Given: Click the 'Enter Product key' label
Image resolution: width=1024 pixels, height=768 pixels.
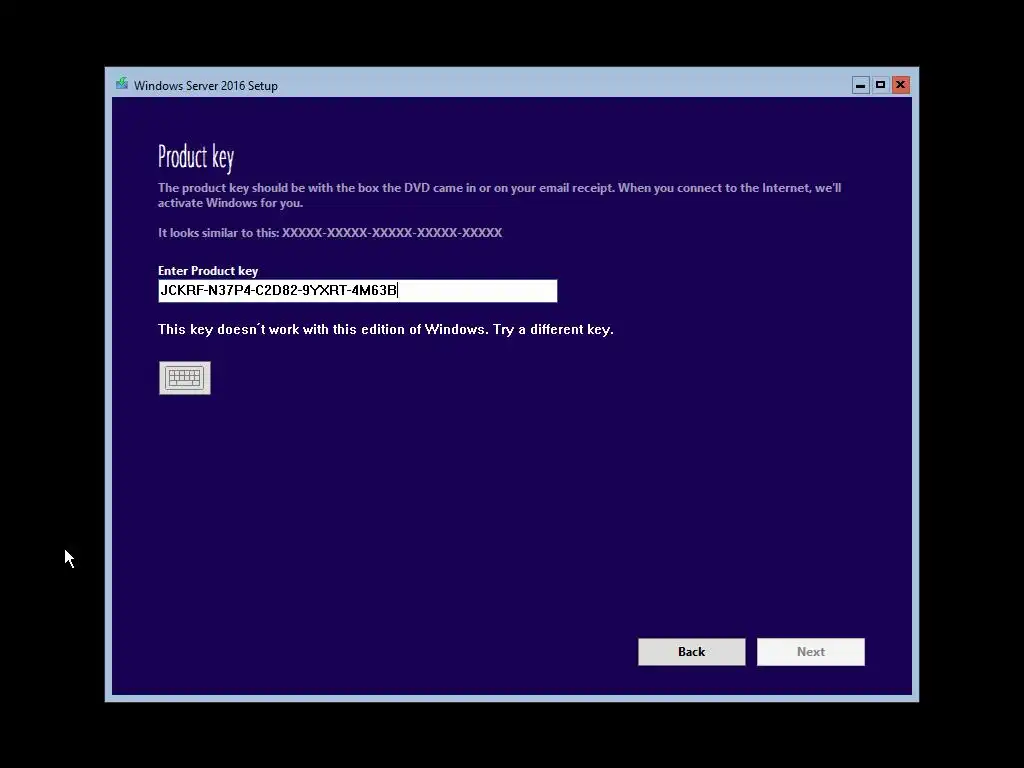Looking at the screenshot, I should pyautogui.click(x=208, y=270).
